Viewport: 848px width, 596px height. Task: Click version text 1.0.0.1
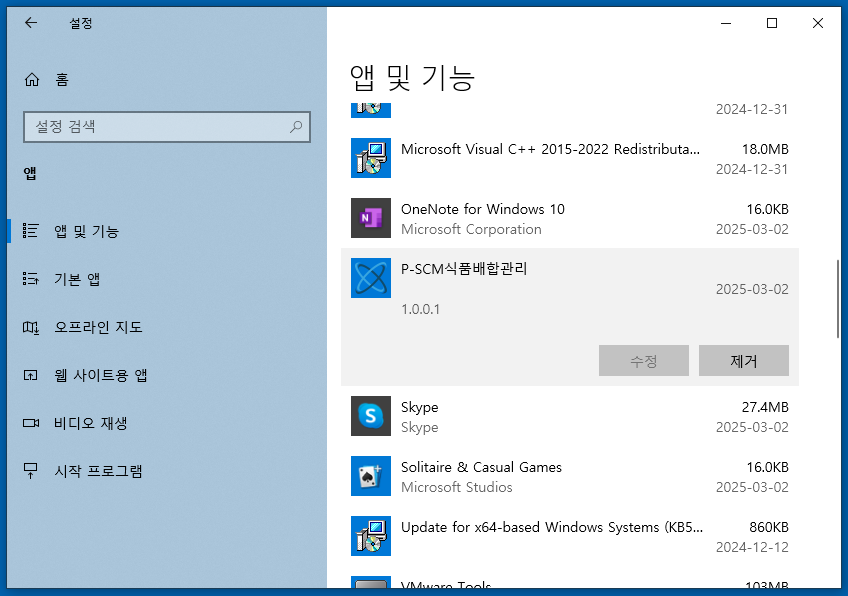(x=420, y=309)
